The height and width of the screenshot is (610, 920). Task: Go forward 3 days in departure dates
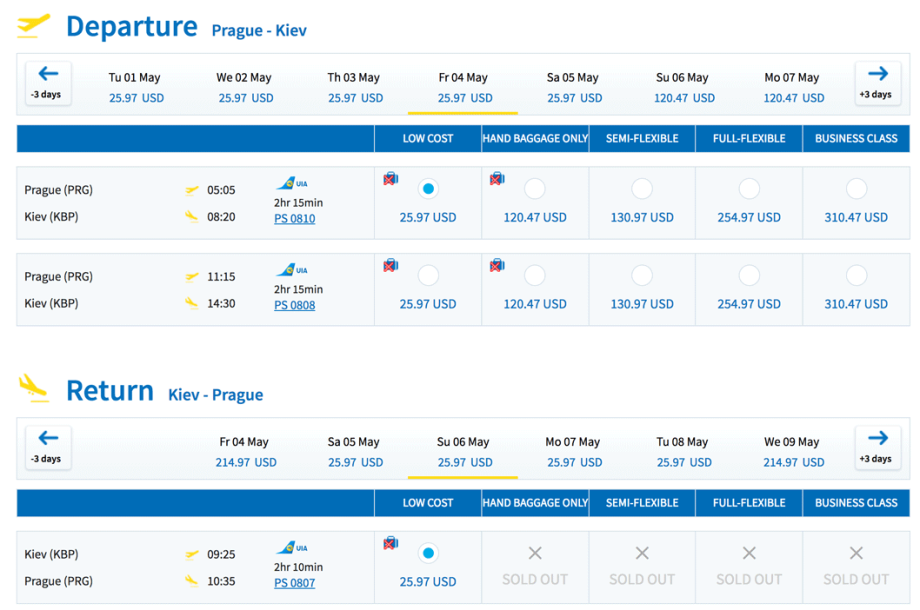pos(877,82)
